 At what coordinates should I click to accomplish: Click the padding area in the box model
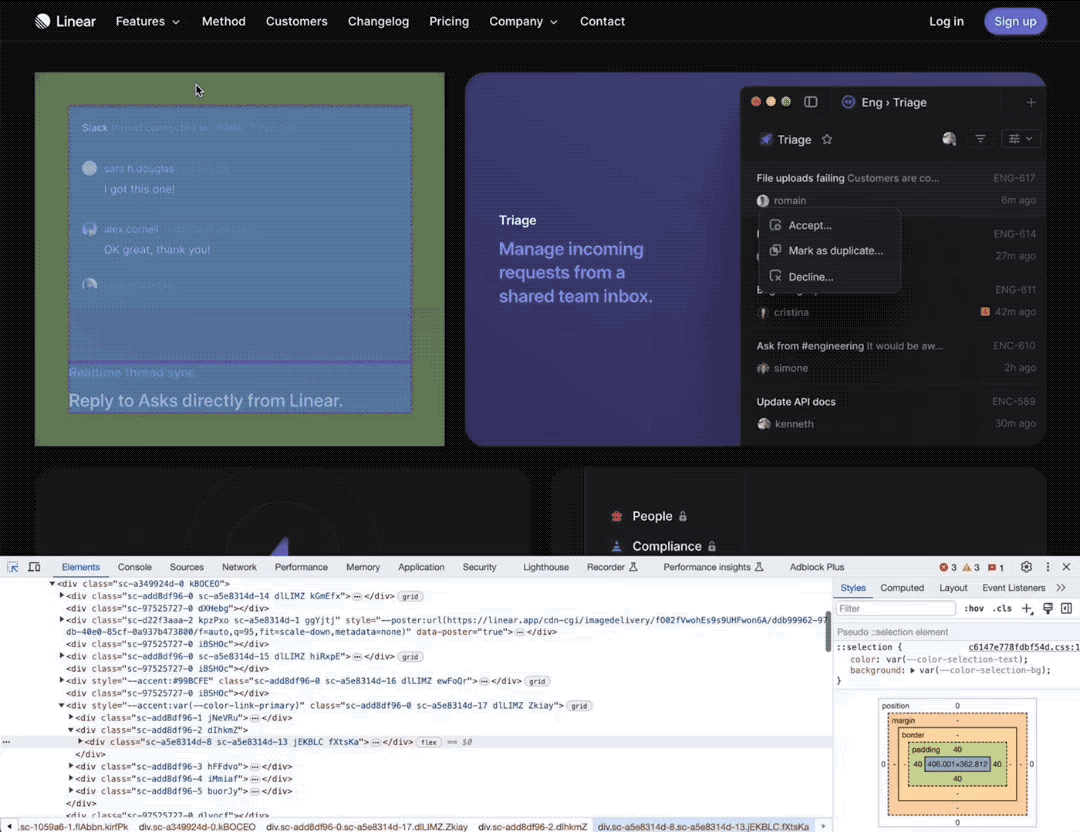[x=957, y=750]
